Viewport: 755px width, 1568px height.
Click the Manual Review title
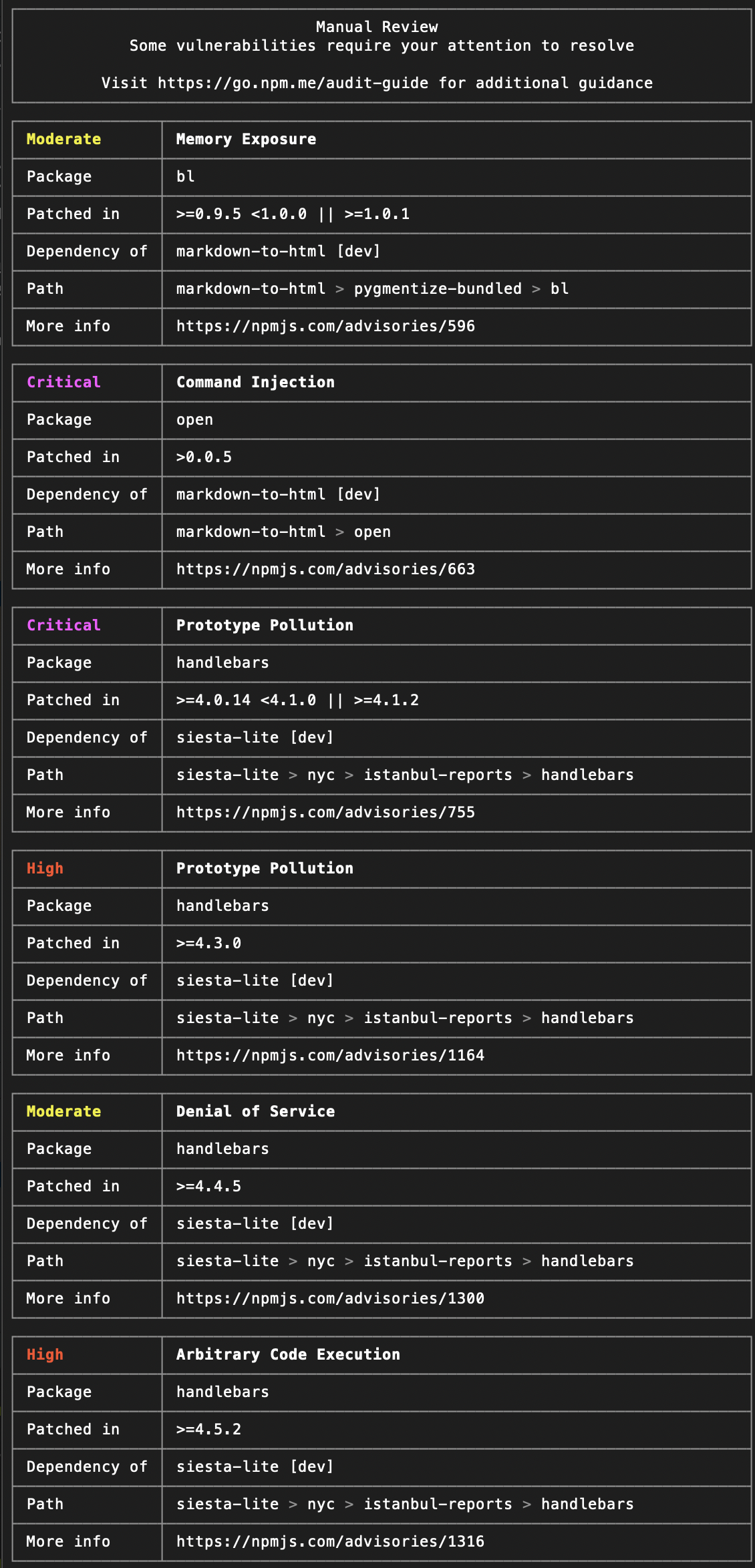click(x=377, y=27)
